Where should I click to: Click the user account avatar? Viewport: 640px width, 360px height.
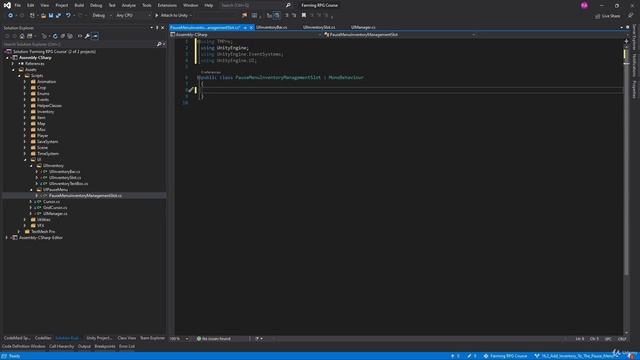pos(584,5)
